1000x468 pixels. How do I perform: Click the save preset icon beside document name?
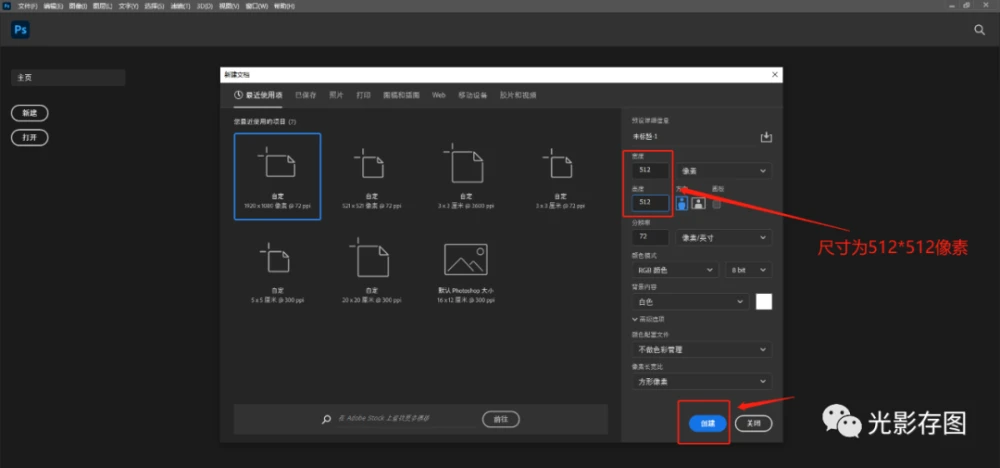[x=767, y=137]
